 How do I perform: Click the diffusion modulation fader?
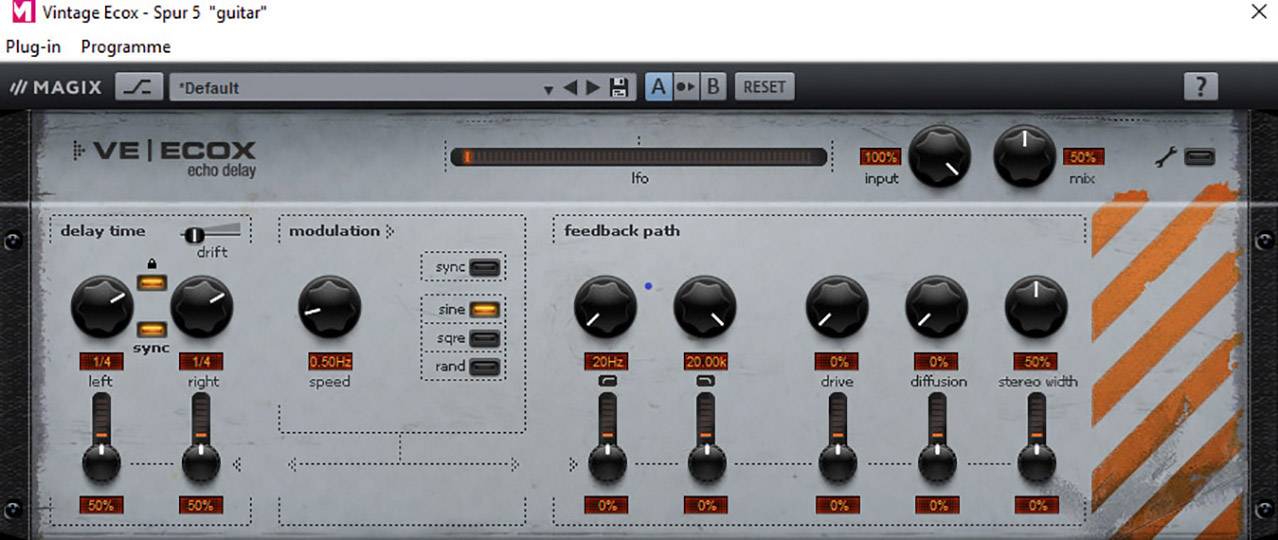coord(937,462)
